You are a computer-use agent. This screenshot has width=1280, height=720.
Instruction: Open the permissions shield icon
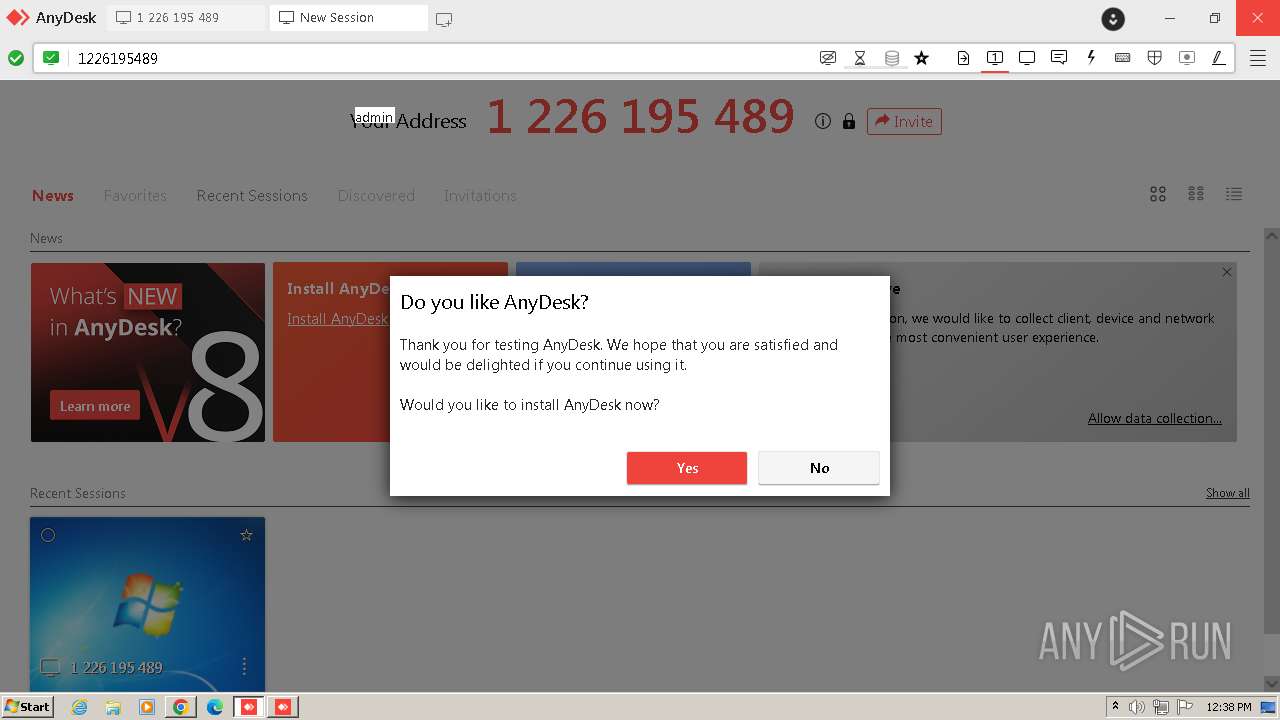point(1155,58)
